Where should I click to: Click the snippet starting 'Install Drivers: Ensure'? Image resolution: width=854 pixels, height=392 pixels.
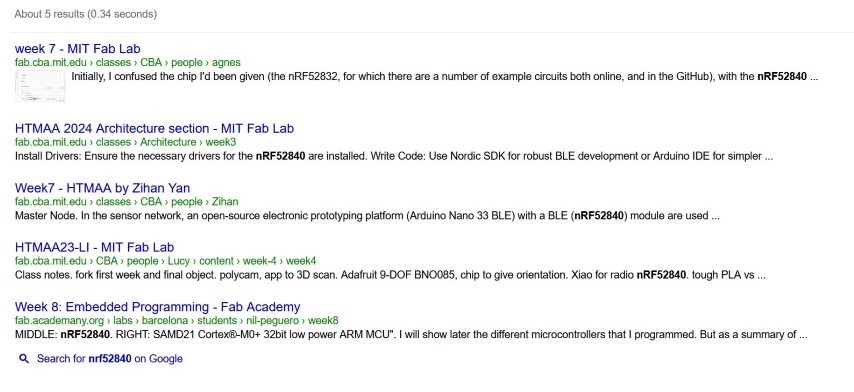[394, 157]
